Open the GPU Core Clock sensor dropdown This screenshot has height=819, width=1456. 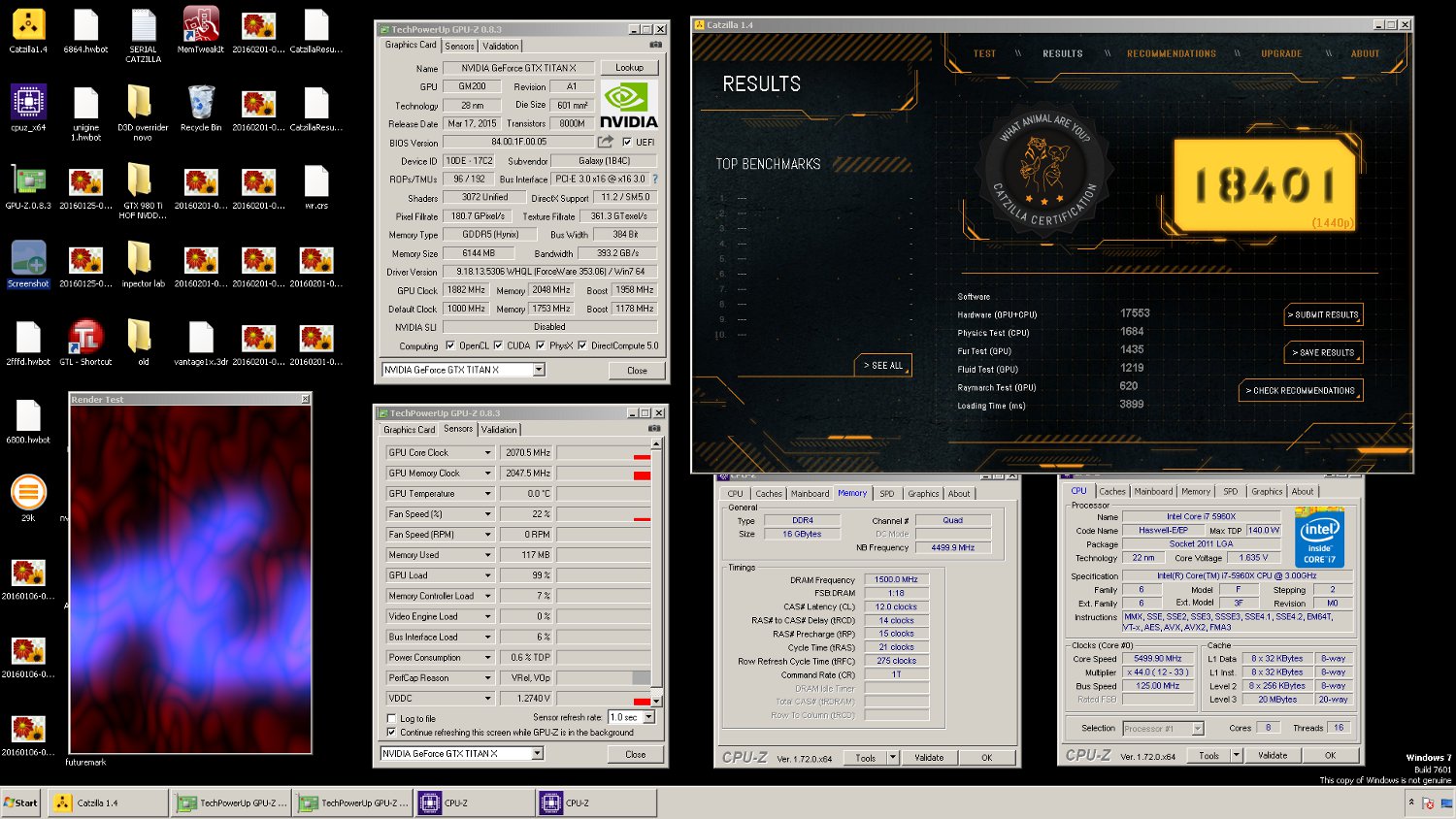(x=487, y=453)
